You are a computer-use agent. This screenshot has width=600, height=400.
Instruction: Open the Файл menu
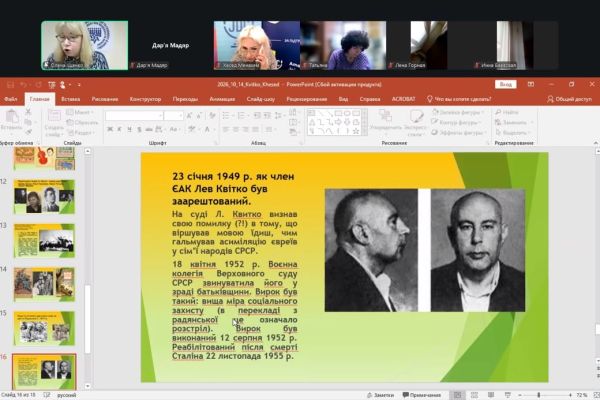click(11, 99)
